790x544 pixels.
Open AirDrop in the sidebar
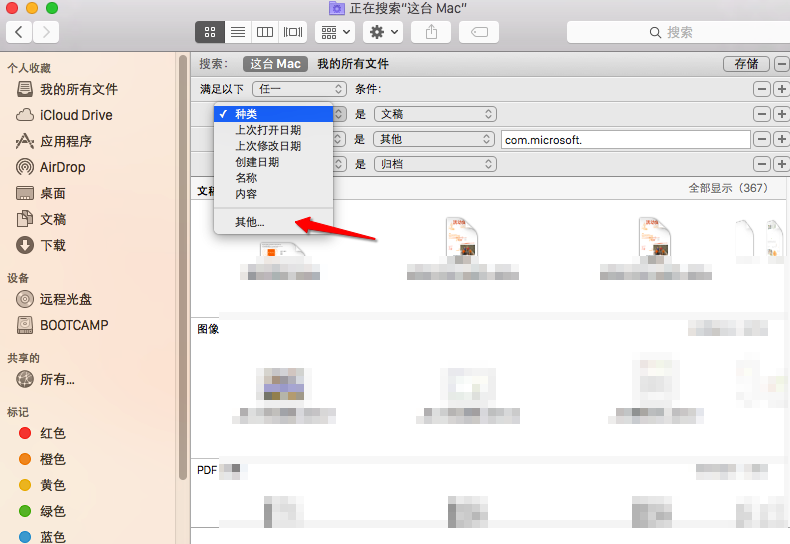50,167
